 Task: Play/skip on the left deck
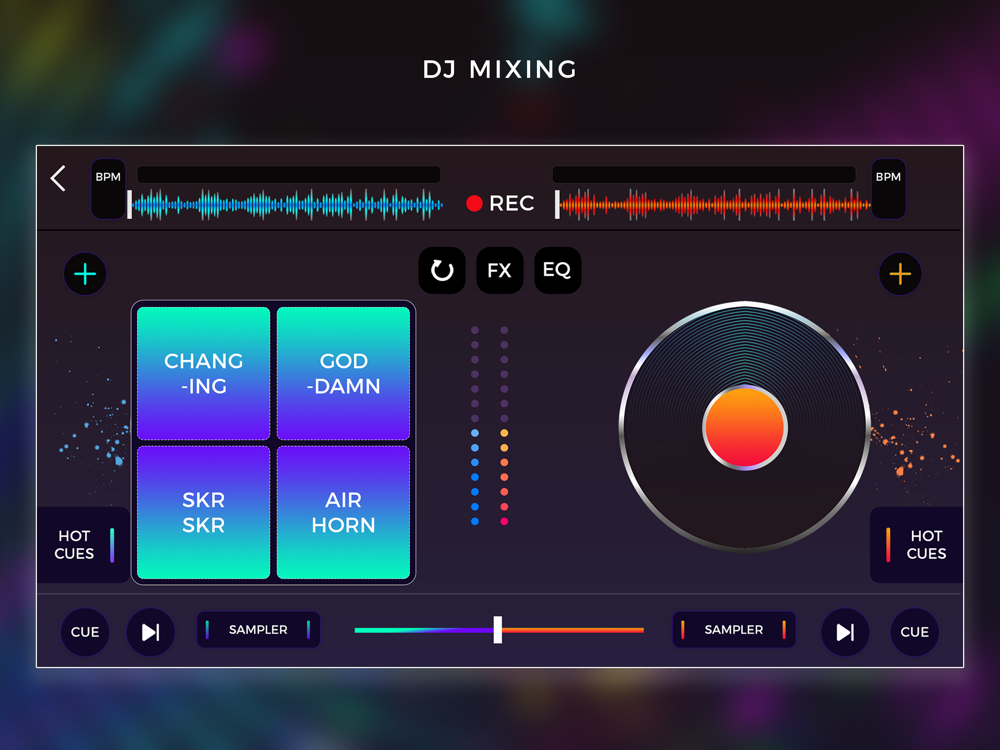pos(151,632)
